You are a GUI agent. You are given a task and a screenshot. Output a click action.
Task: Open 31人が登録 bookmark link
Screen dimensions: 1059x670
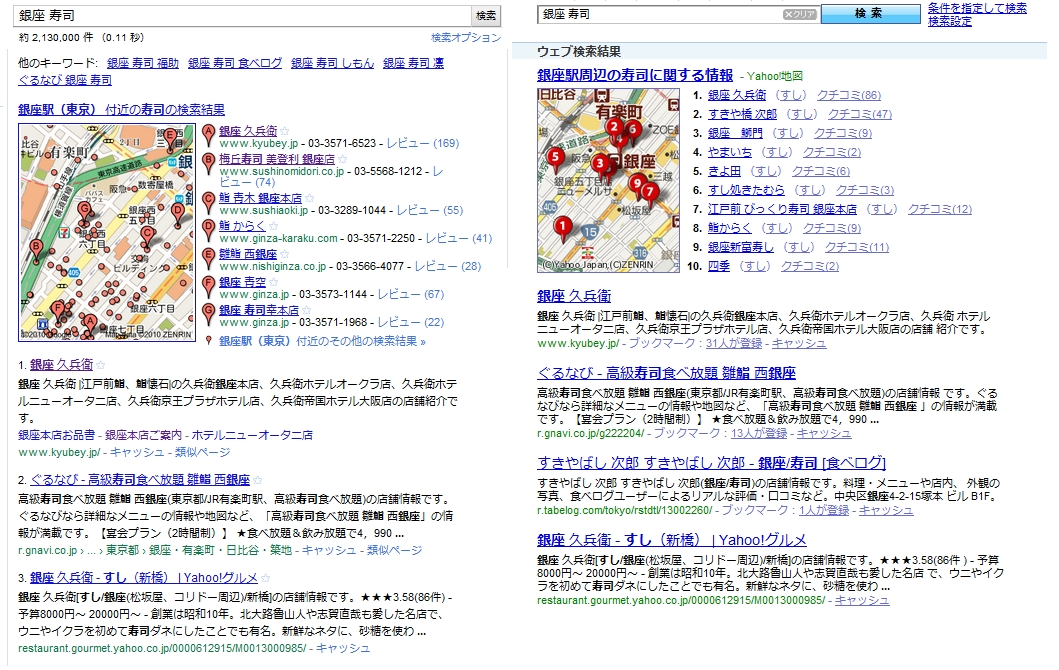[x=733, y=343]
